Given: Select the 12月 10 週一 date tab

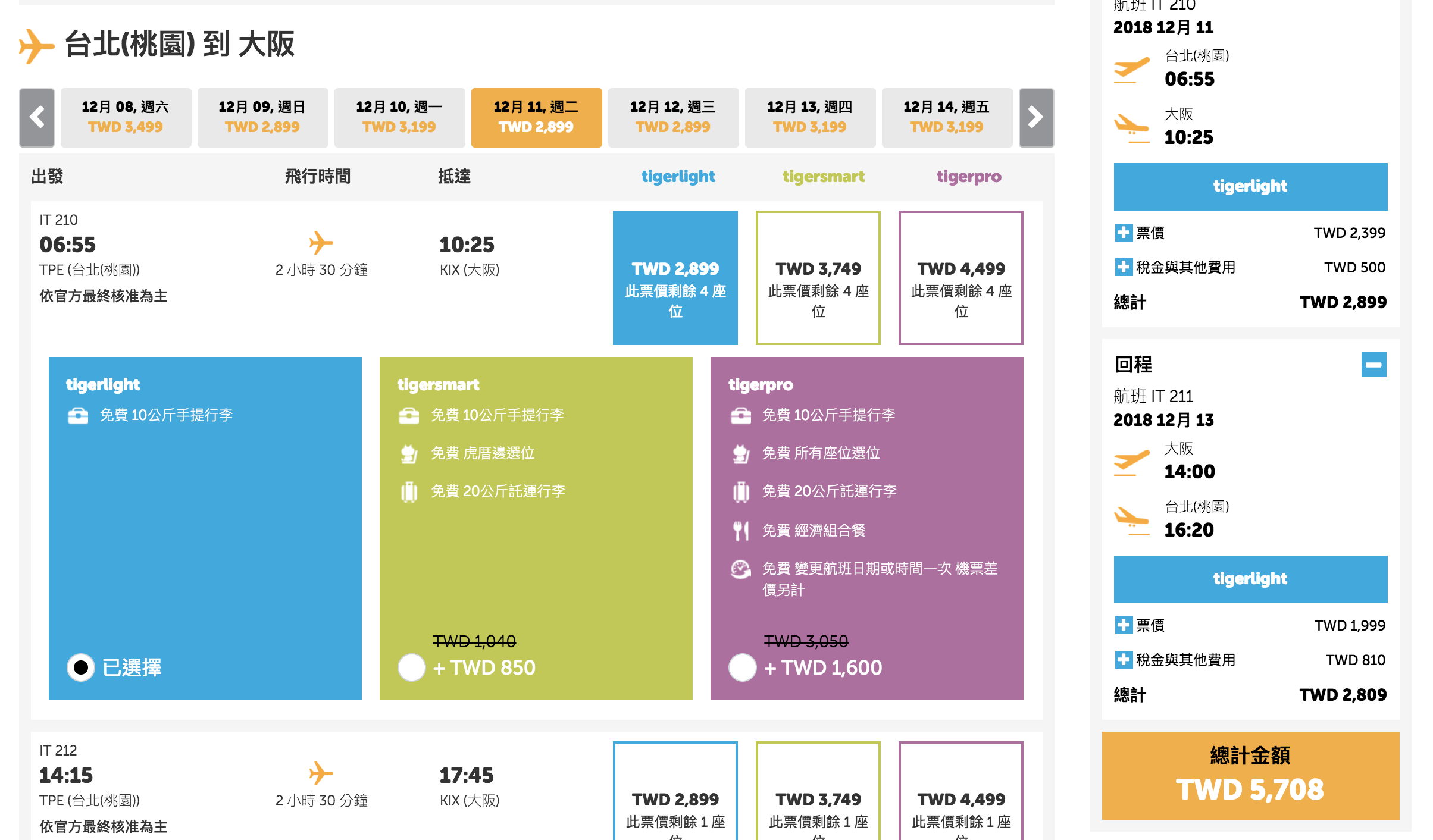Looking at the screenshot, I should click(x=399, y=117).
